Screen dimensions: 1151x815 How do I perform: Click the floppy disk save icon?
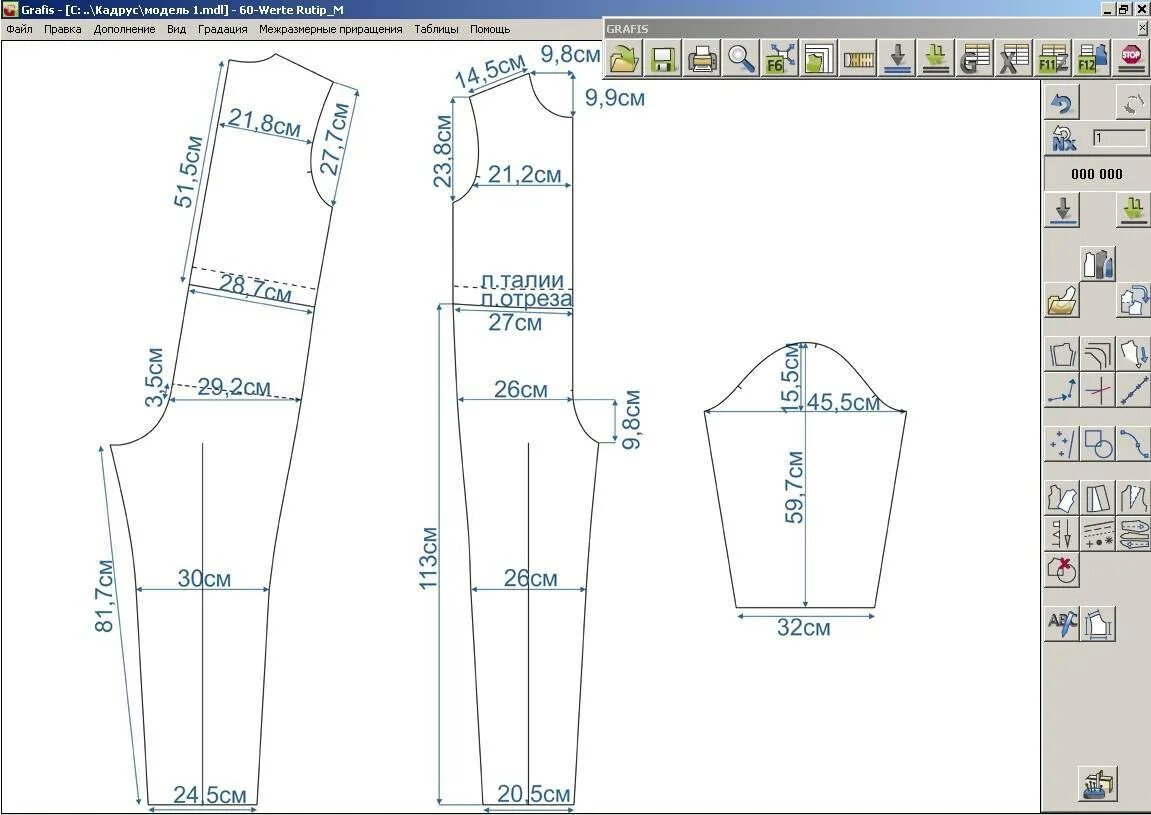pyautogui.click(x=663, y=58)
